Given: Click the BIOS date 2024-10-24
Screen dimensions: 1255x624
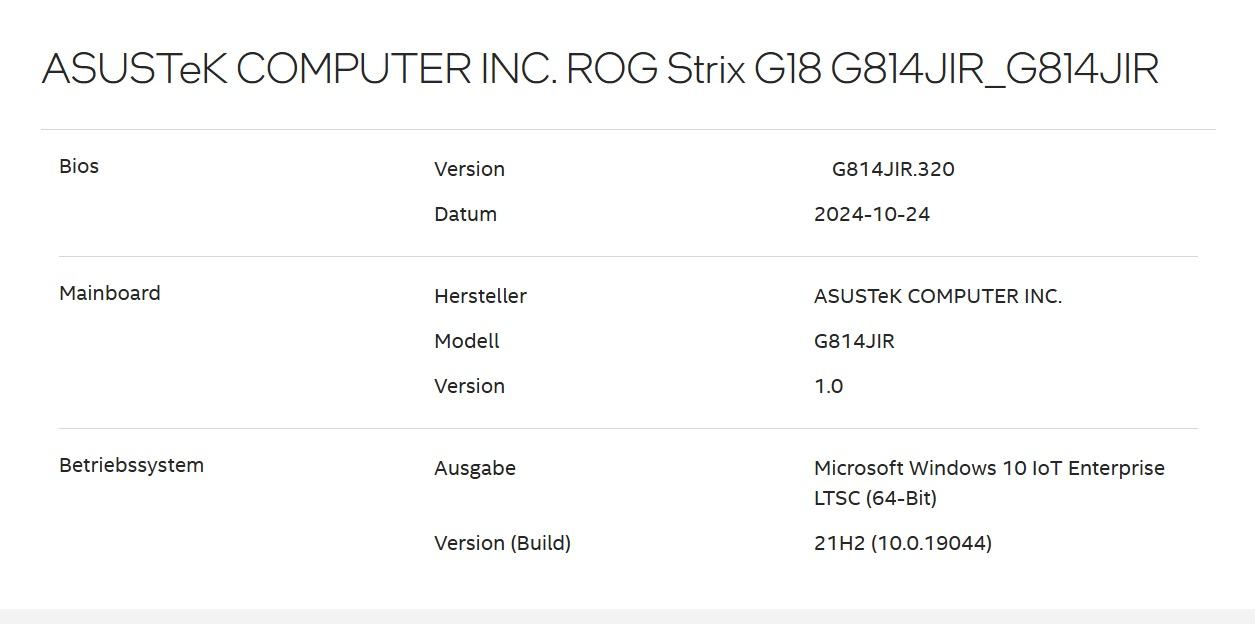Looking at the screenshot, I should tap(872, 214).
